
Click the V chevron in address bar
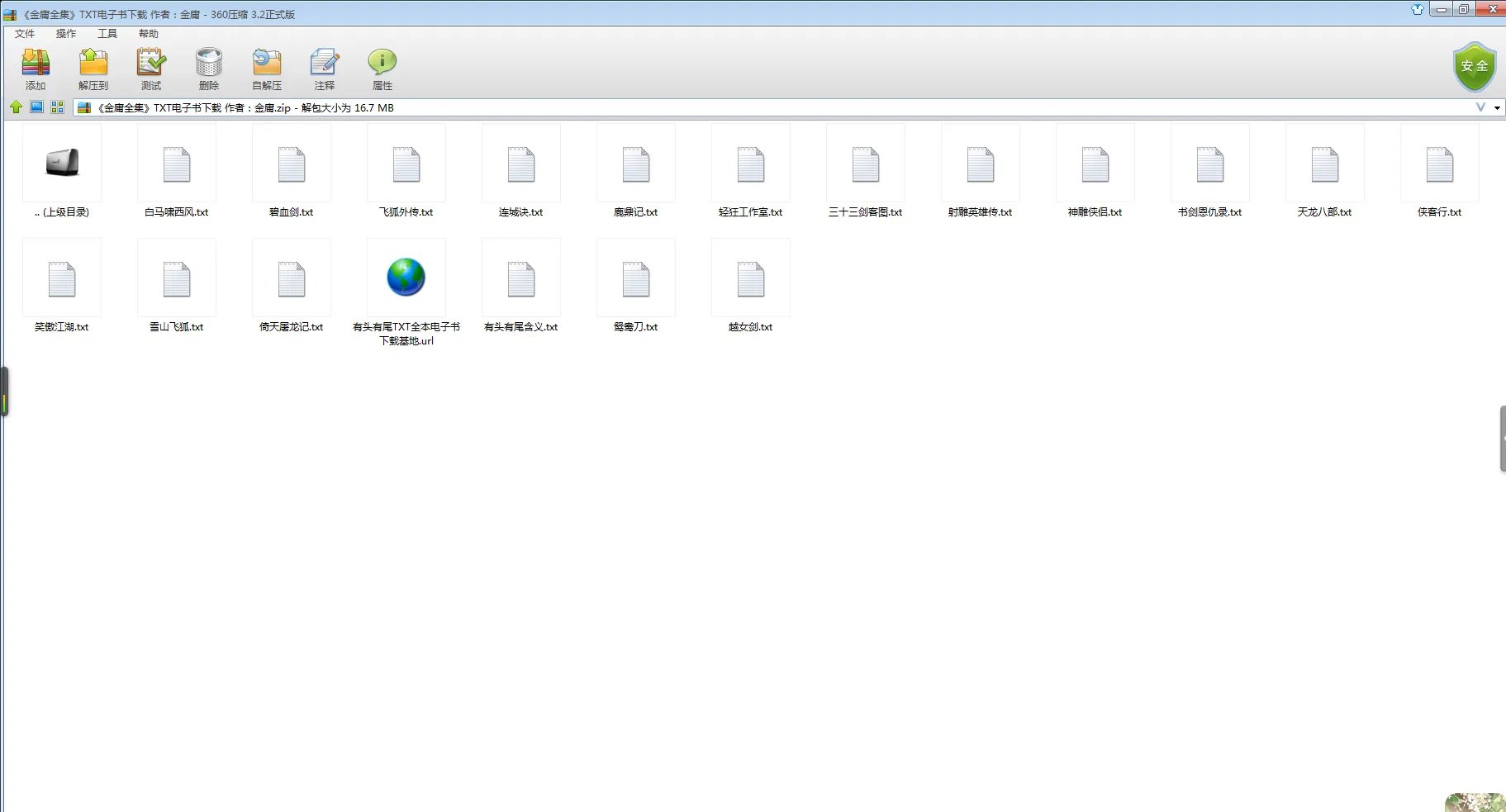1480,107
